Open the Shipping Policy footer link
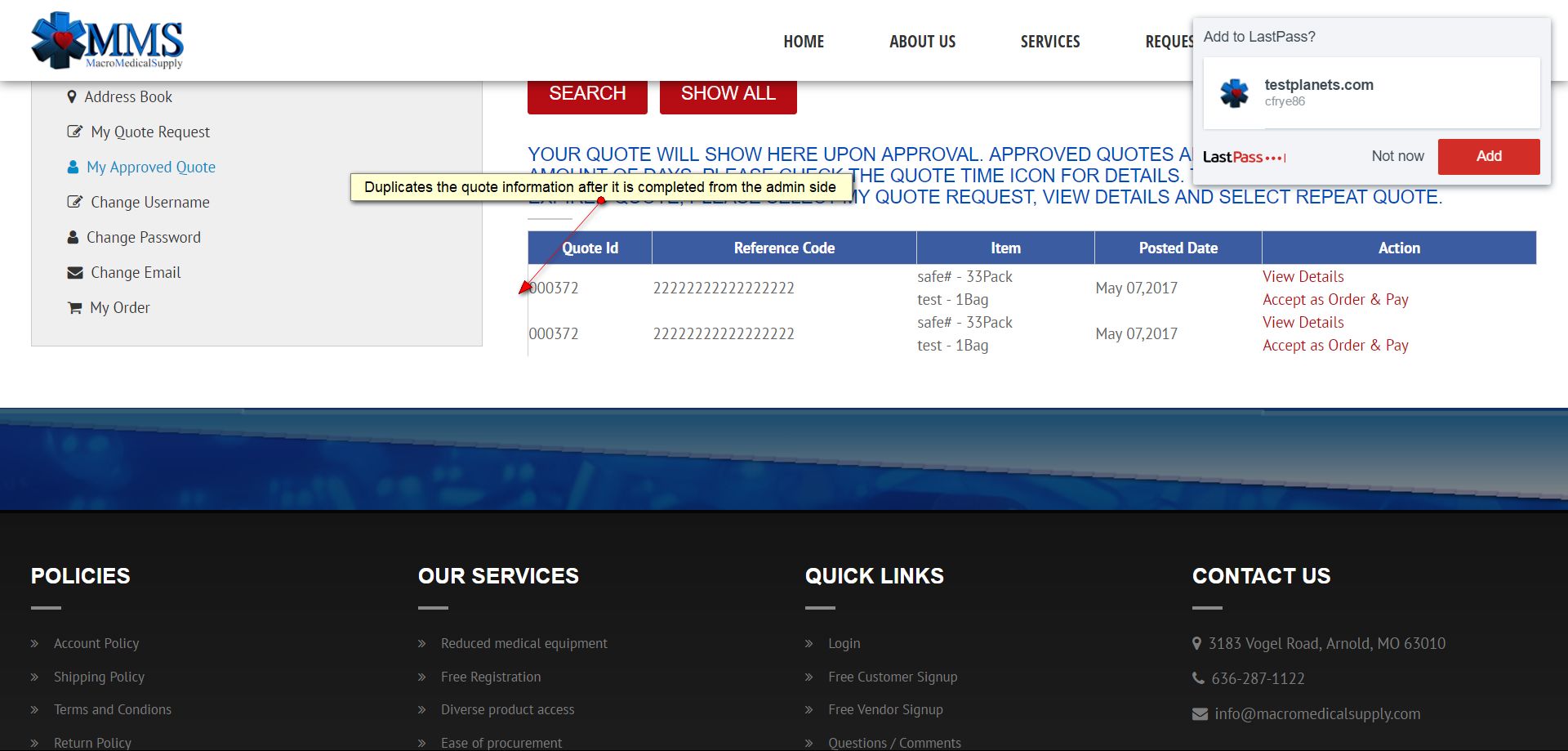1568x751 pixels. pos(99,677)
